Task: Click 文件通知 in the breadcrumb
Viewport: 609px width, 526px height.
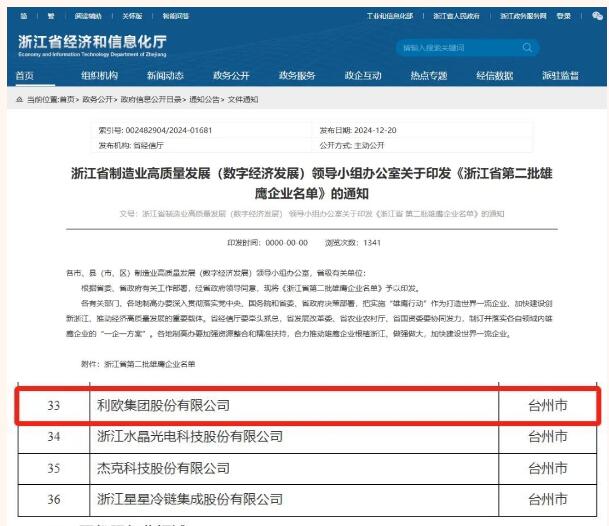Action: [x=243, y=100]
